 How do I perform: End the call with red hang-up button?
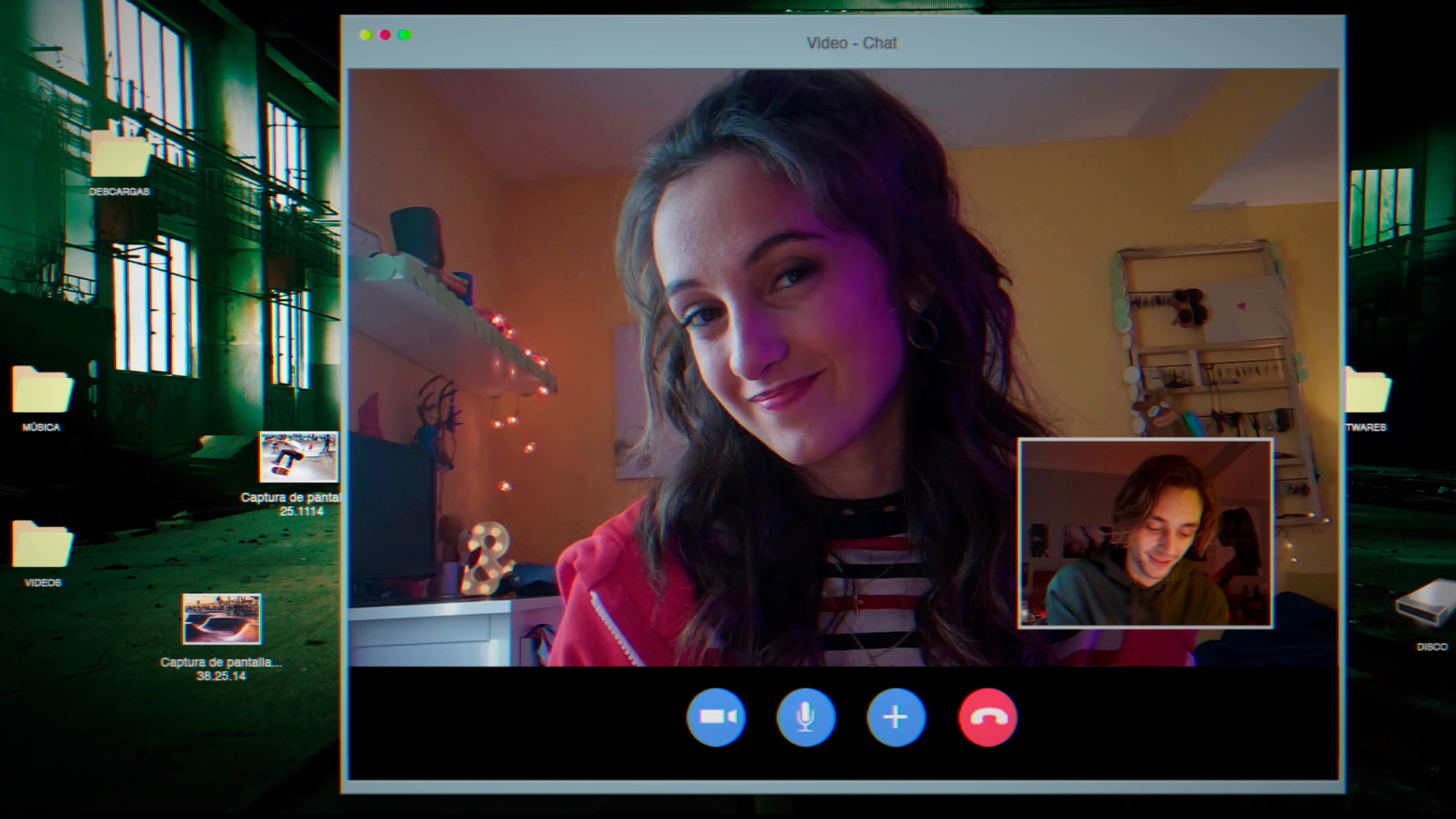[987, 717]
